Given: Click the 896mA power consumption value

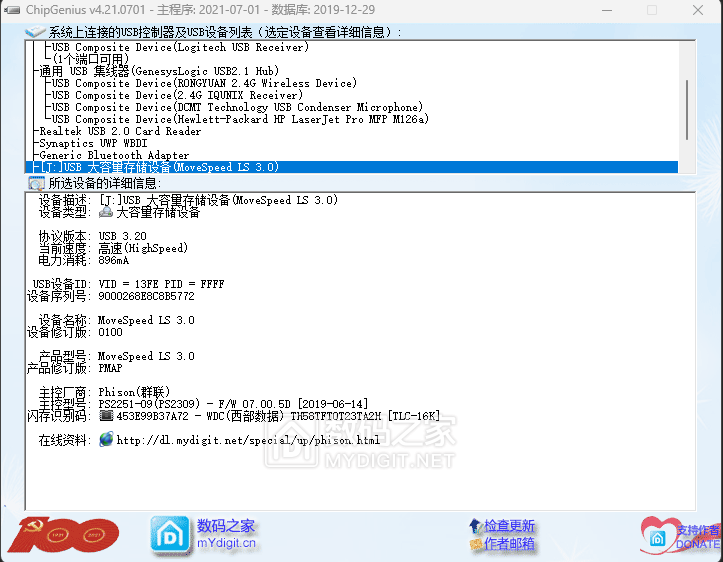Looking at the screenshot, I should coord(113,260).
